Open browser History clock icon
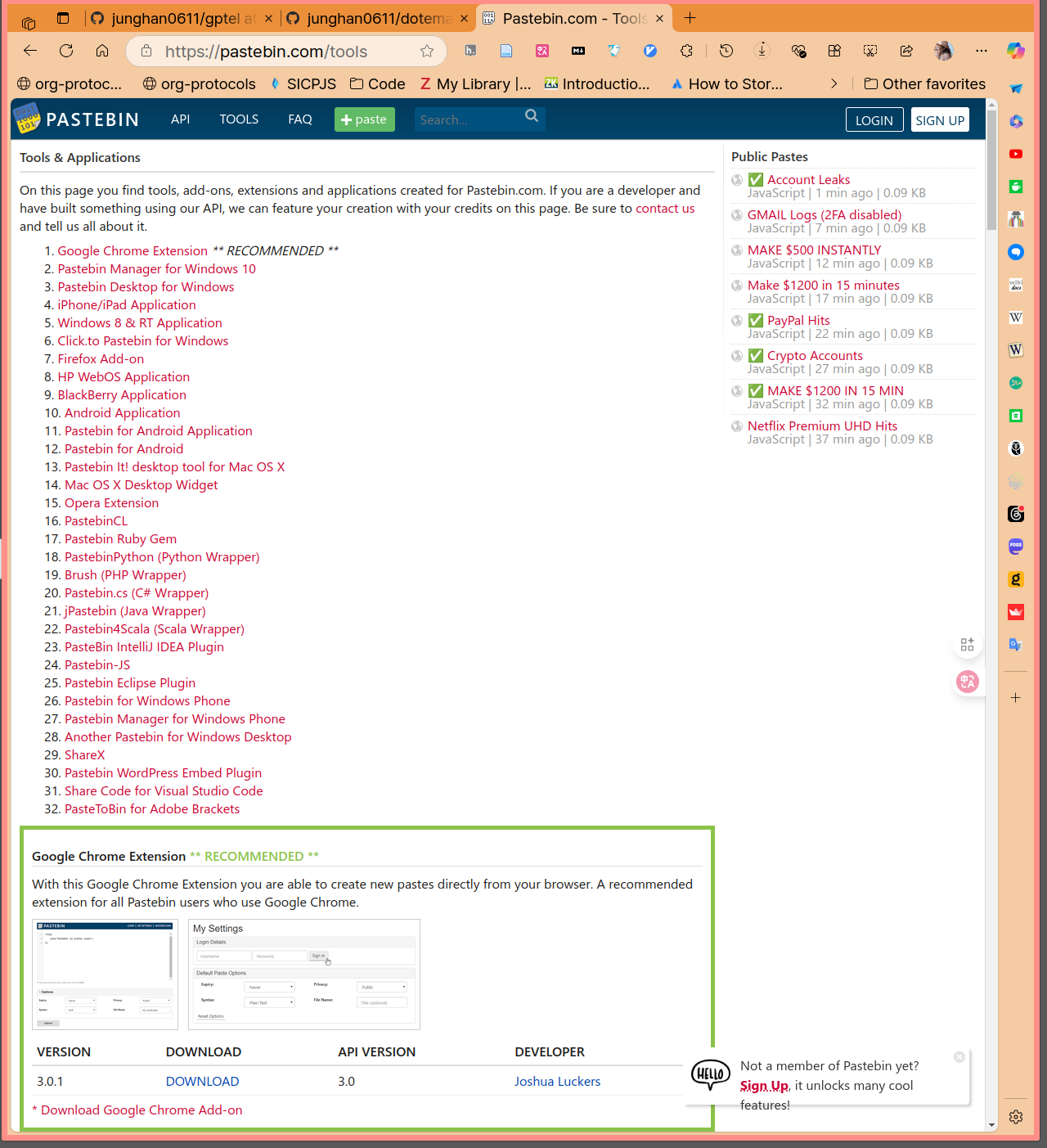1047x1148 pixels. 726,51
